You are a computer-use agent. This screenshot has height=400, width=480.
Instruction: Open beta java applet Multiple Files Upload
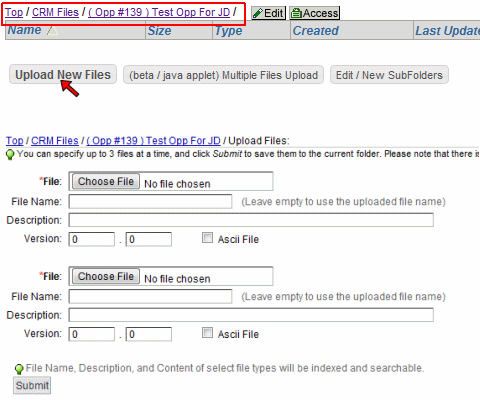[223, 75]
